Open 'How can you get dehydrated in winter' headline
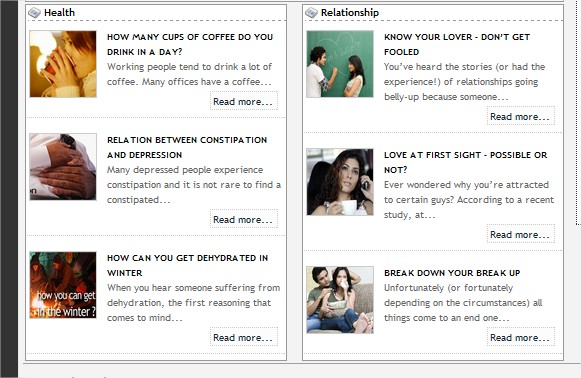This screenshot has width=581, height=378. click(x=187, y=265)
